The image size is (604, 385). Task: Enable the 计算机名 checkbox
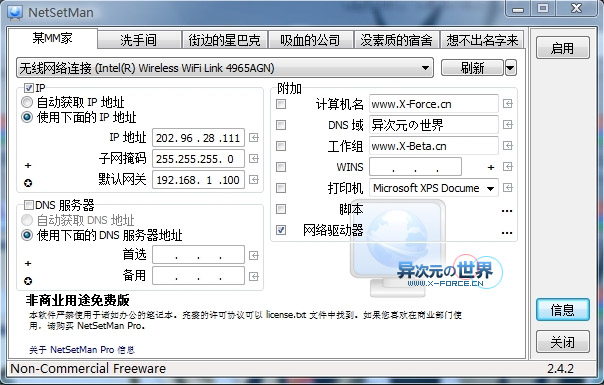(281, 104)
